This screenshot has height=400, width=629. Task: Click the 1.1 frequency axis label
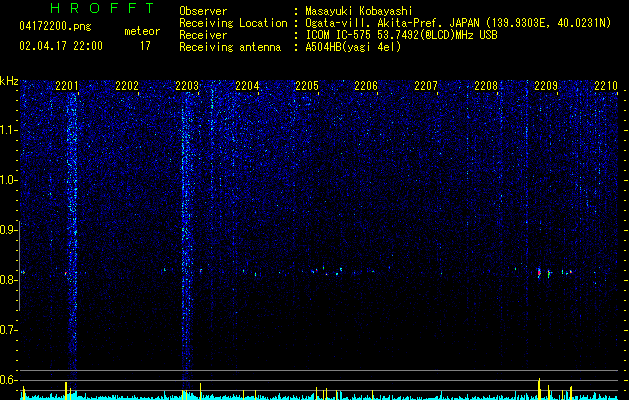point(9,130)
